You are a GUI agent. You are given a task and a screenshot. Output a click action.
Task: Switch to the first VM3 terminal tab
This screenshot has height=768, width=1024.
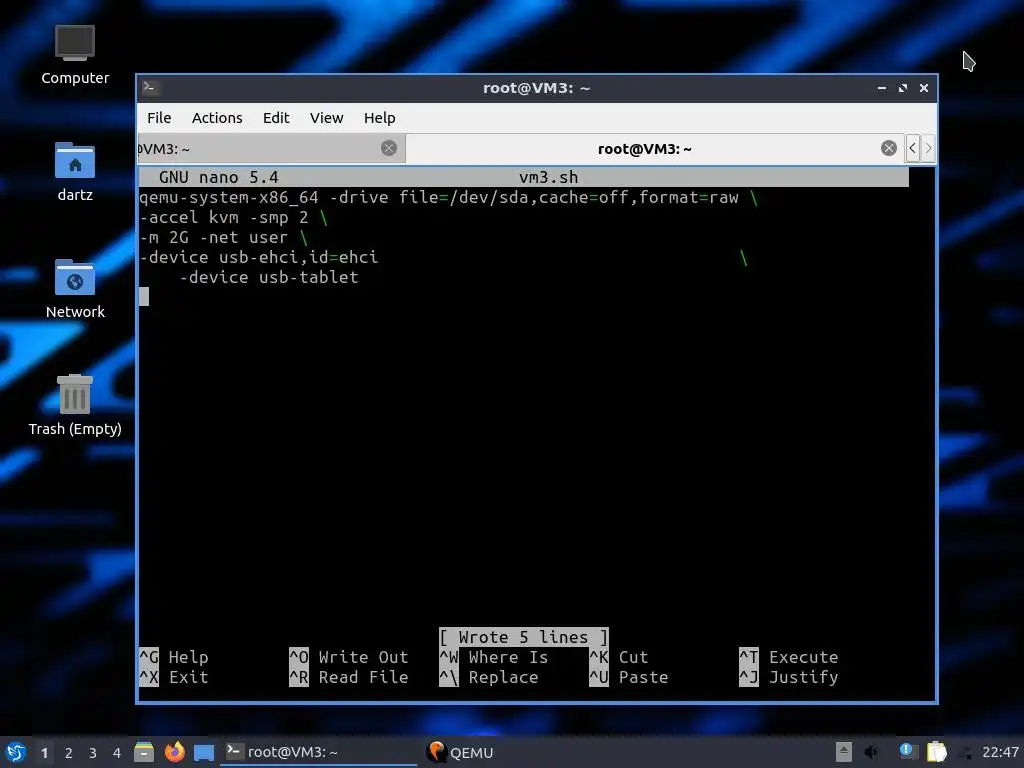point(272,149)
